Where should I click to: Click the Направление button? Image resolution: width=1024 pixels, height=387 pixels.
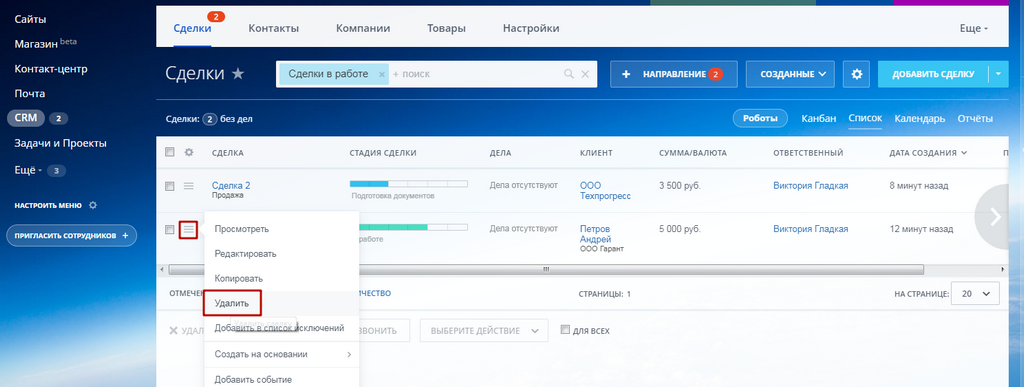[674, 74]
